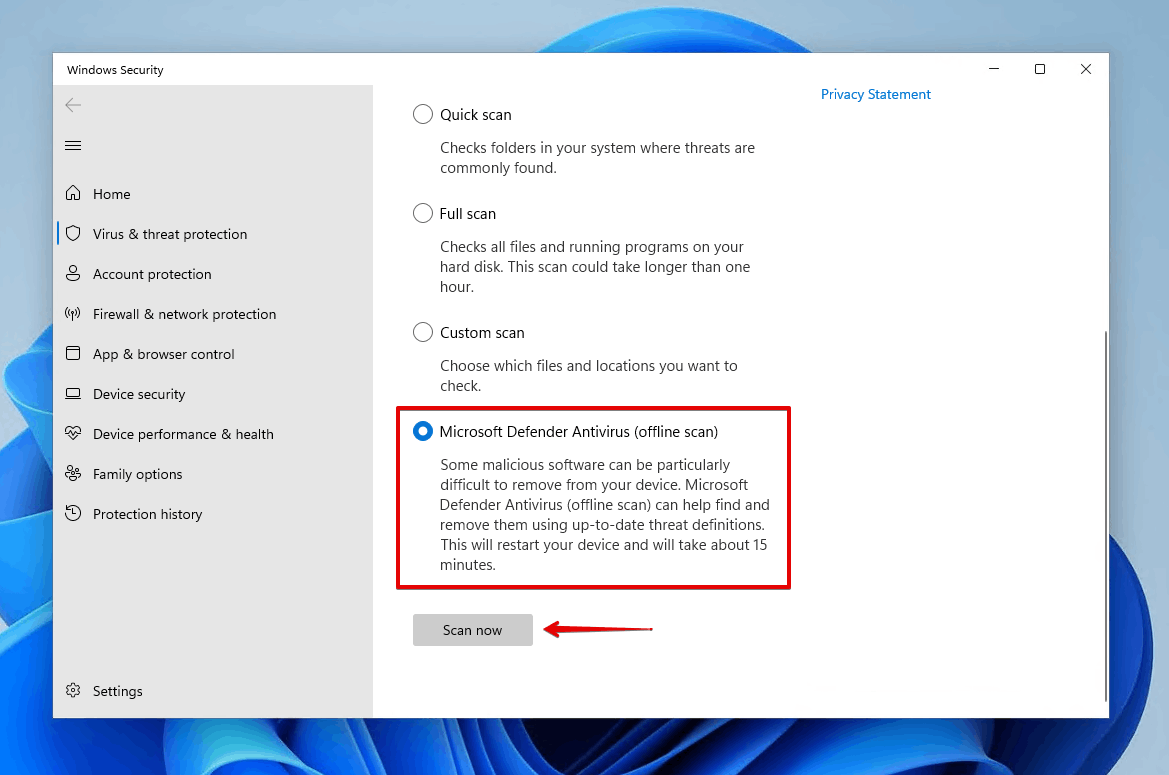Click the Device performance & health heart icon

pos(73,433)
